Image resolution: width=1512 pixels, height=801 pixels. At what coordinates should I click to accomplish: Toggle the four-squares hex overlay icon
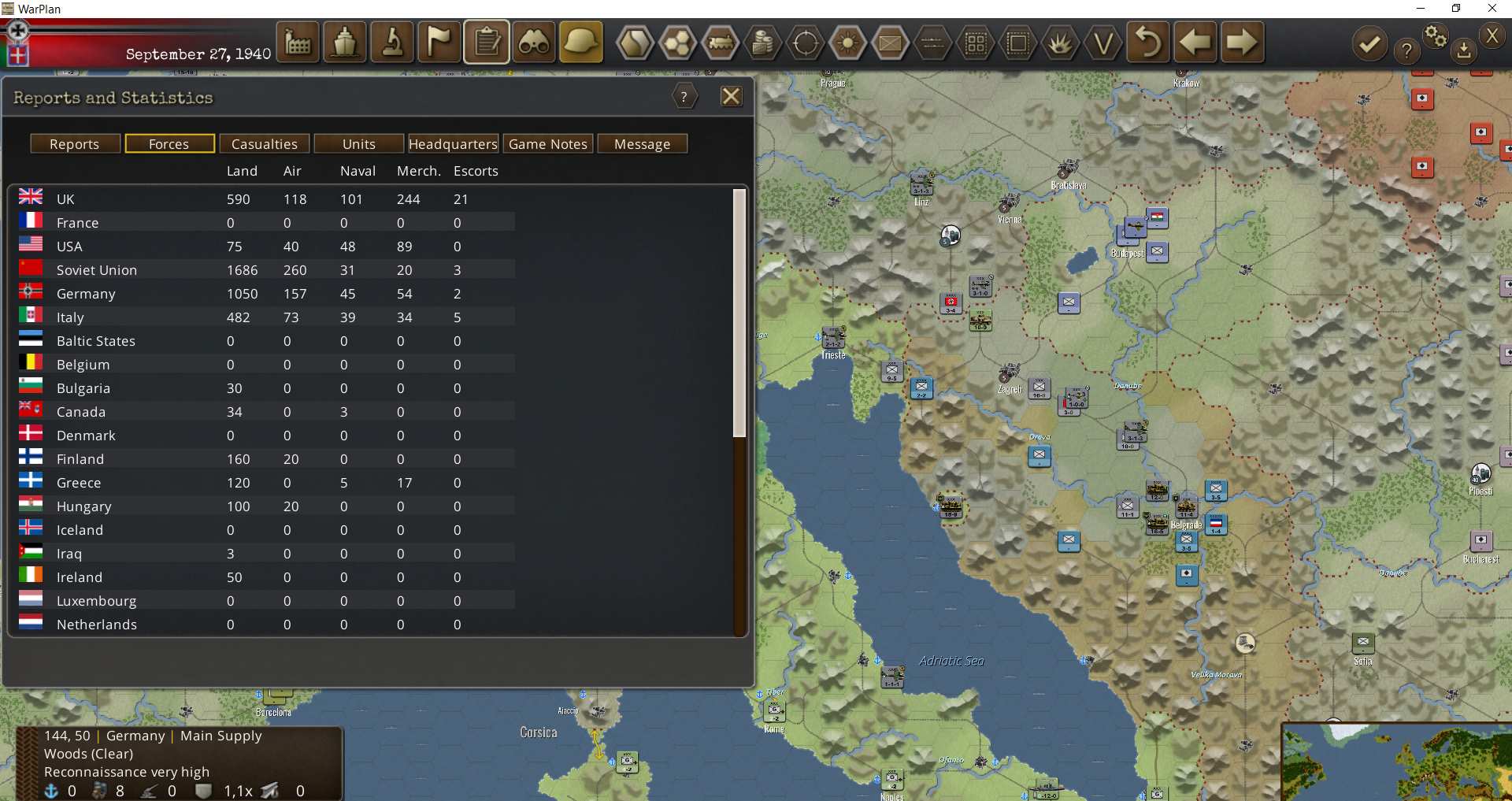pyautogui.click(x=976, y=43)
